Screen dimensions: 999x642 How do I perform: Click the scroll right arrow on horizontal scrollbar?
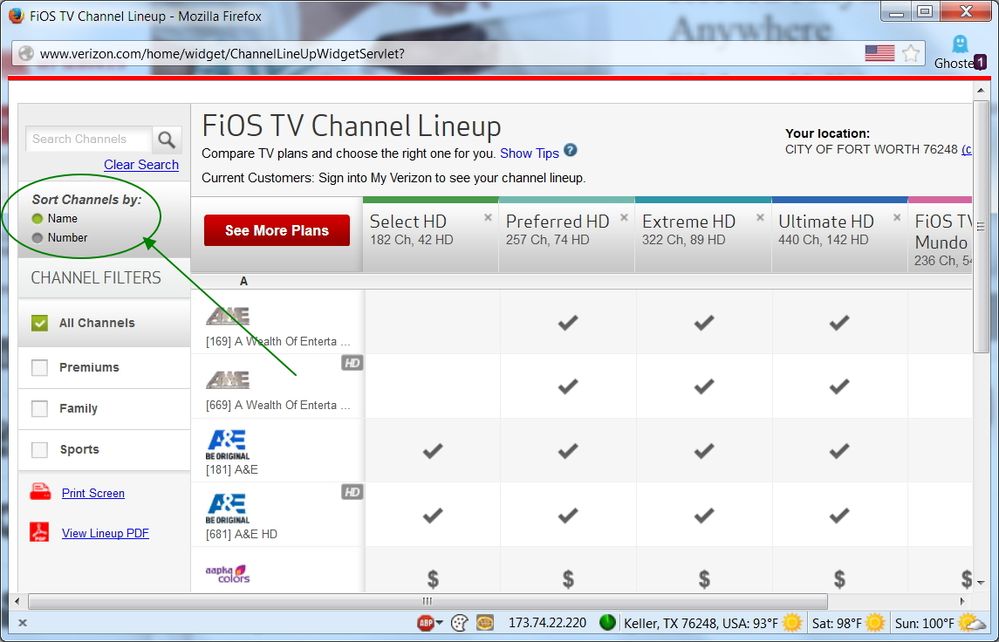[x=962, y=601]
